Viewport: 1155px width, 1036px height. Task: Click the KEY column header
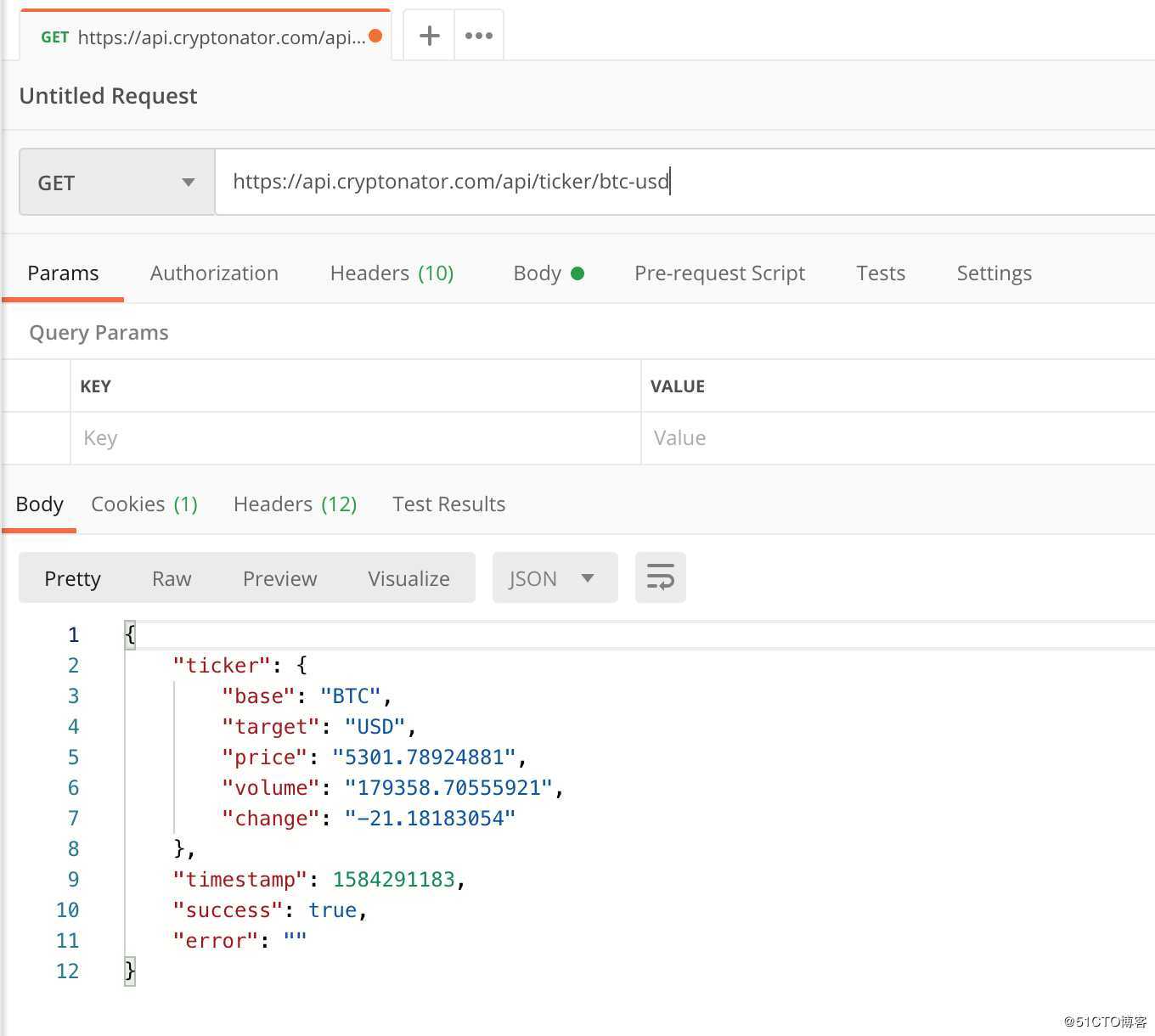[x=95, y=386]
